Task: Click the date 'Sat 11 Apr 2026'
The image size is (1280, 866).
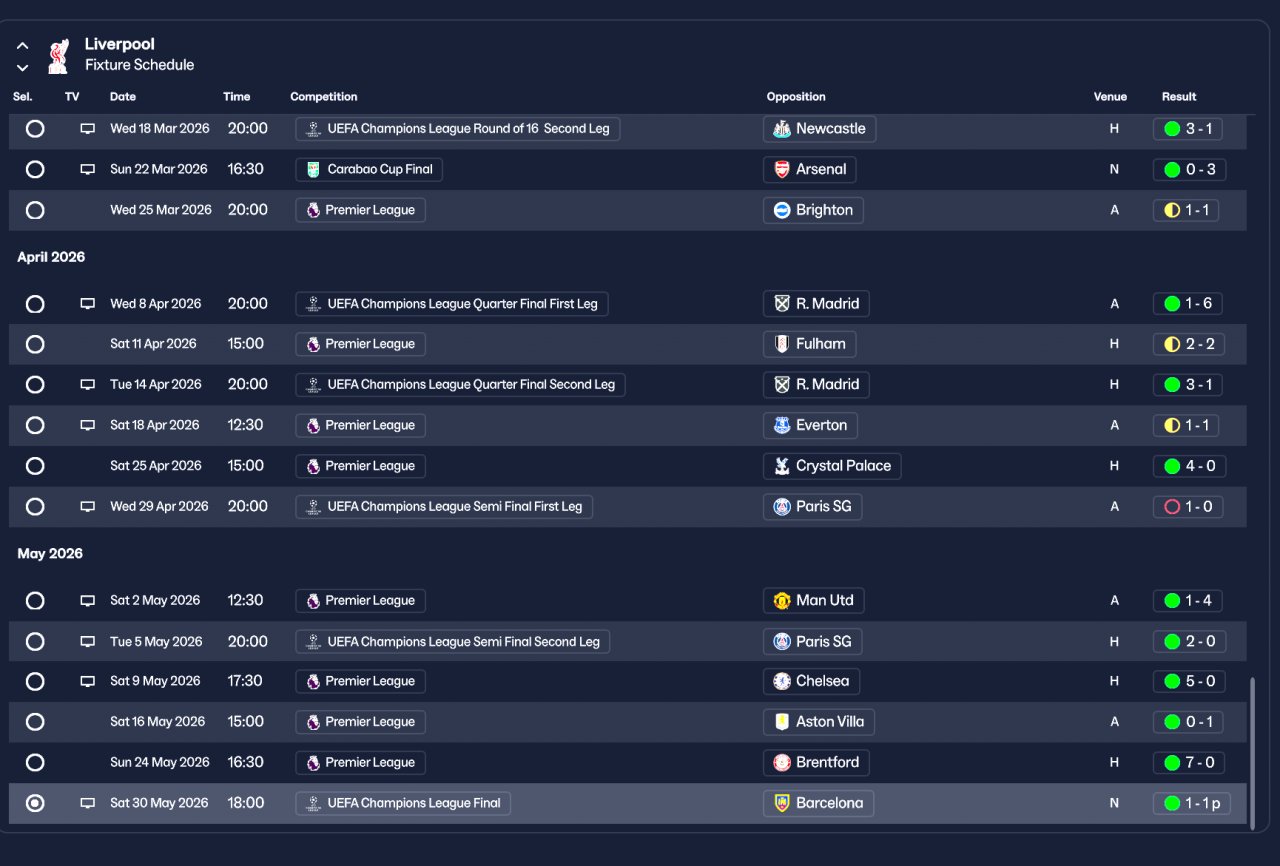Action: (x=153, y=344)
